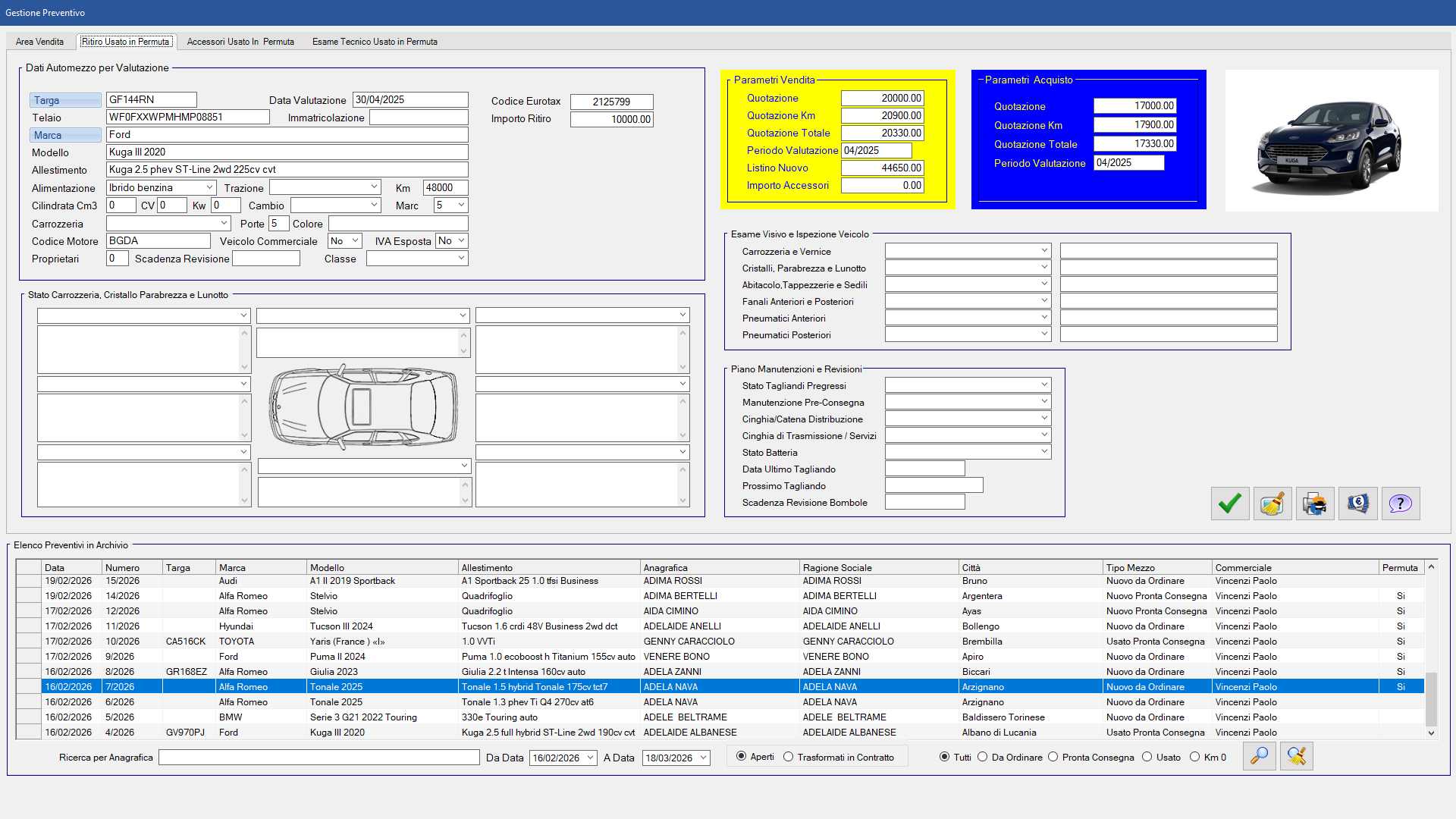
Task: Click the printer with car icon
Action: click(1314, 504)
